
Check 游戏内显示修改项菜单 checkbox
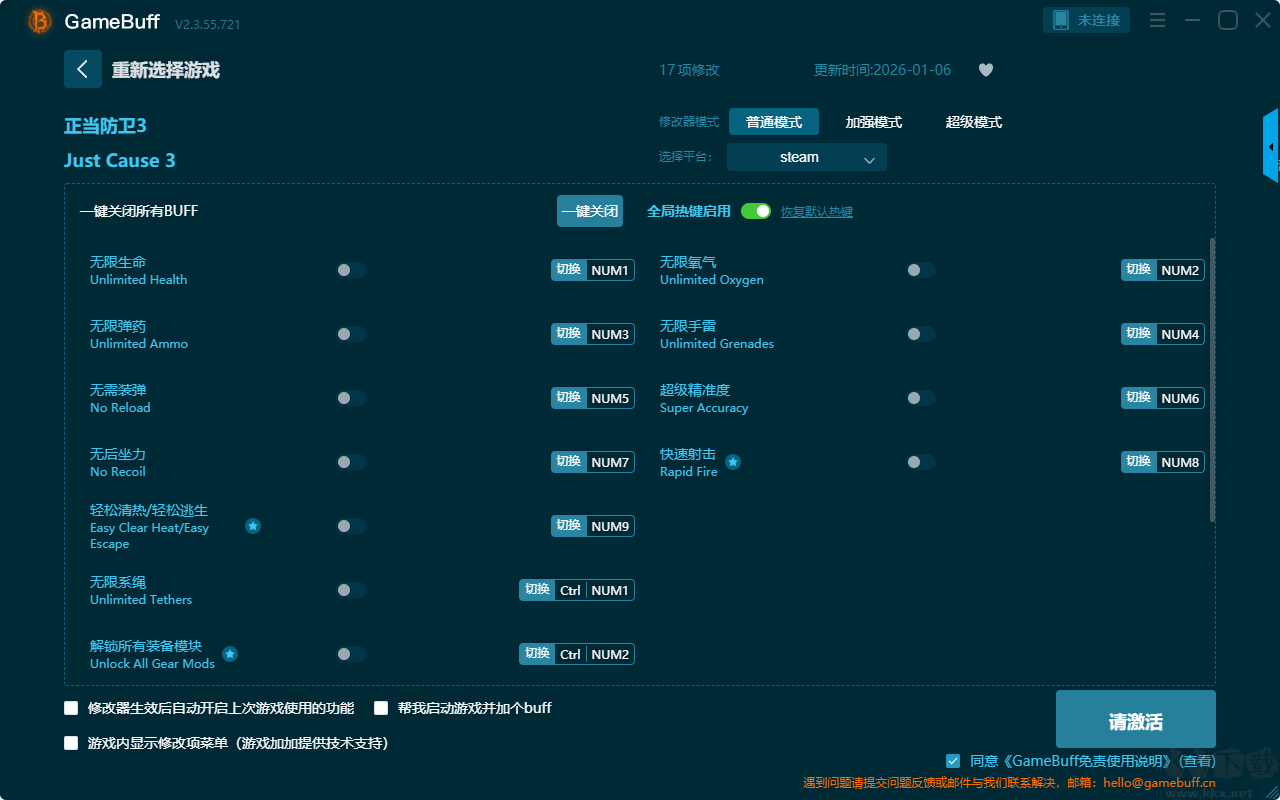coord(71,743)
